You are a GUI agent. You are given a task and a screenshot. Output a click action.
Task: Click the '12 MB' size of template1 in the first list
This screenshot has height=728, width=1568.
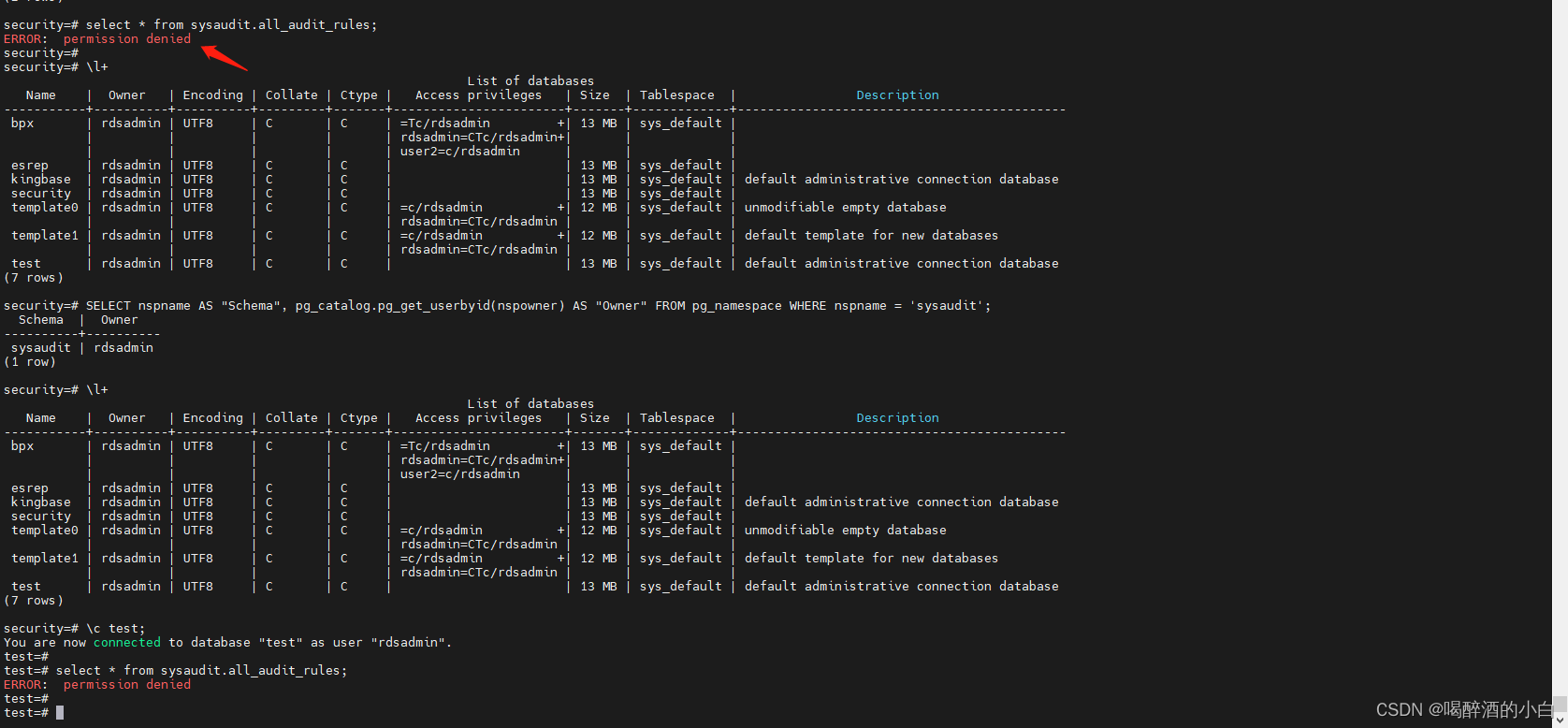(599, 236)
